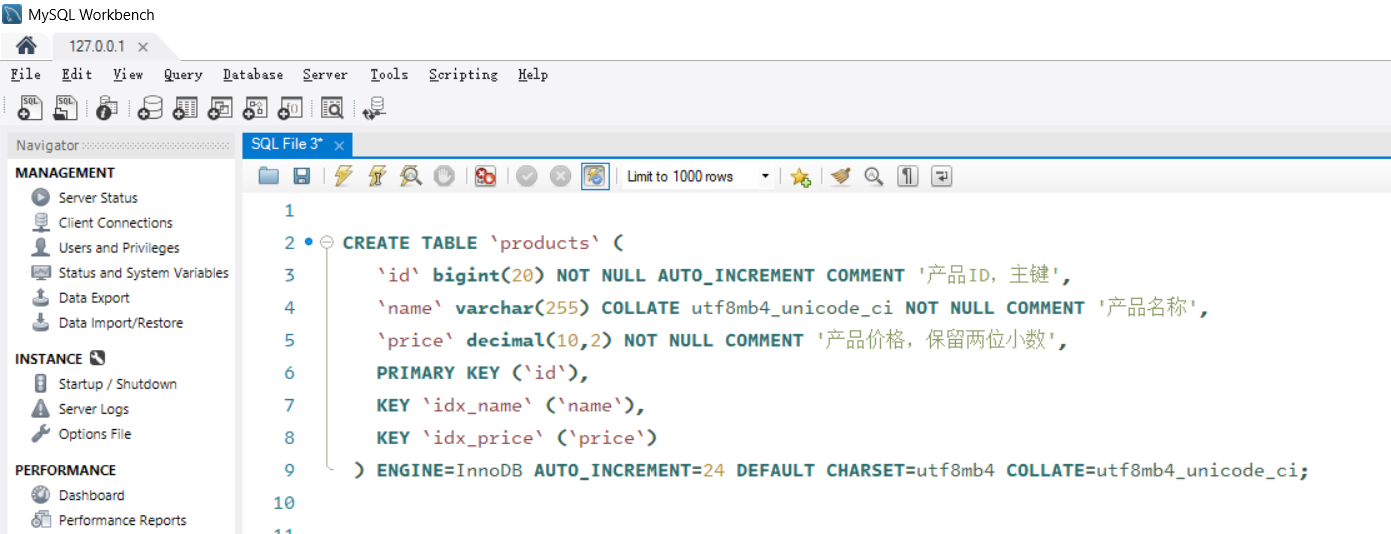Switch to the 127.0.0.1 connection tab
The width and height of the screenshot is (1391, 534).
coord(97,46)
